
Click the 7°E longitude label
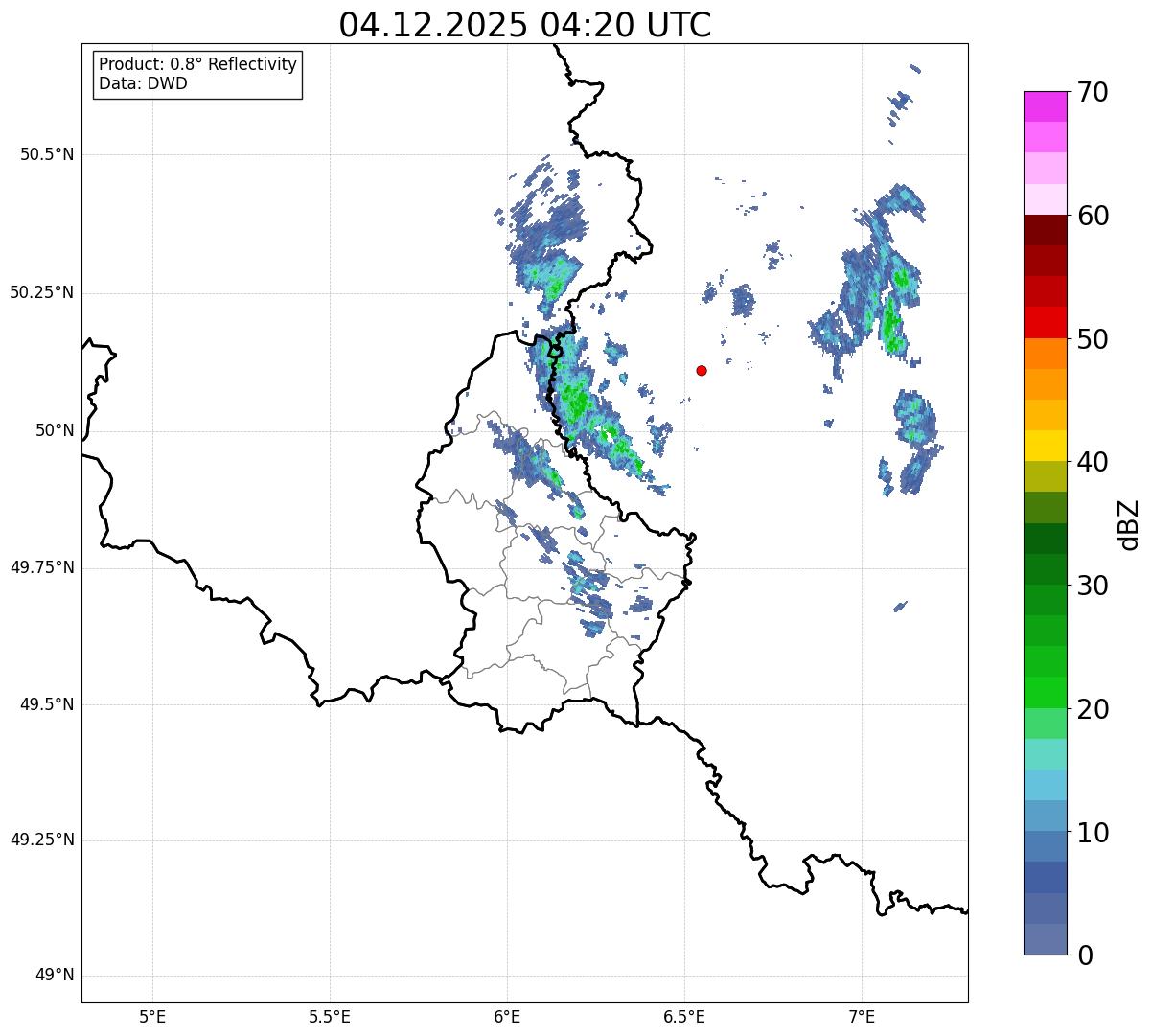(x=862, y=1016)
